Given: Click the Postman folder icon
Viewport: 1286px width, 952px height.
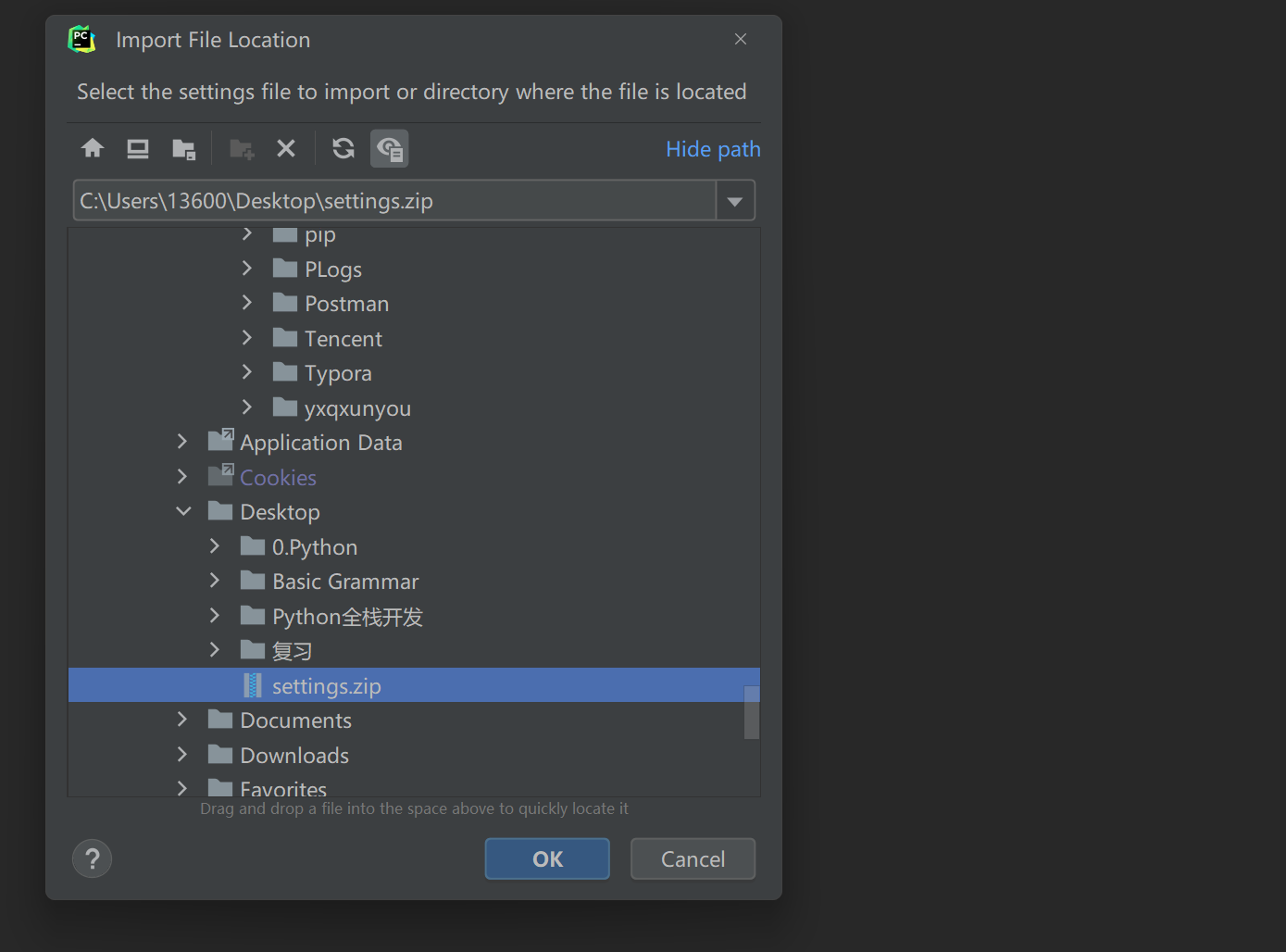Looking at the screenshot, I should pos(285,303).
